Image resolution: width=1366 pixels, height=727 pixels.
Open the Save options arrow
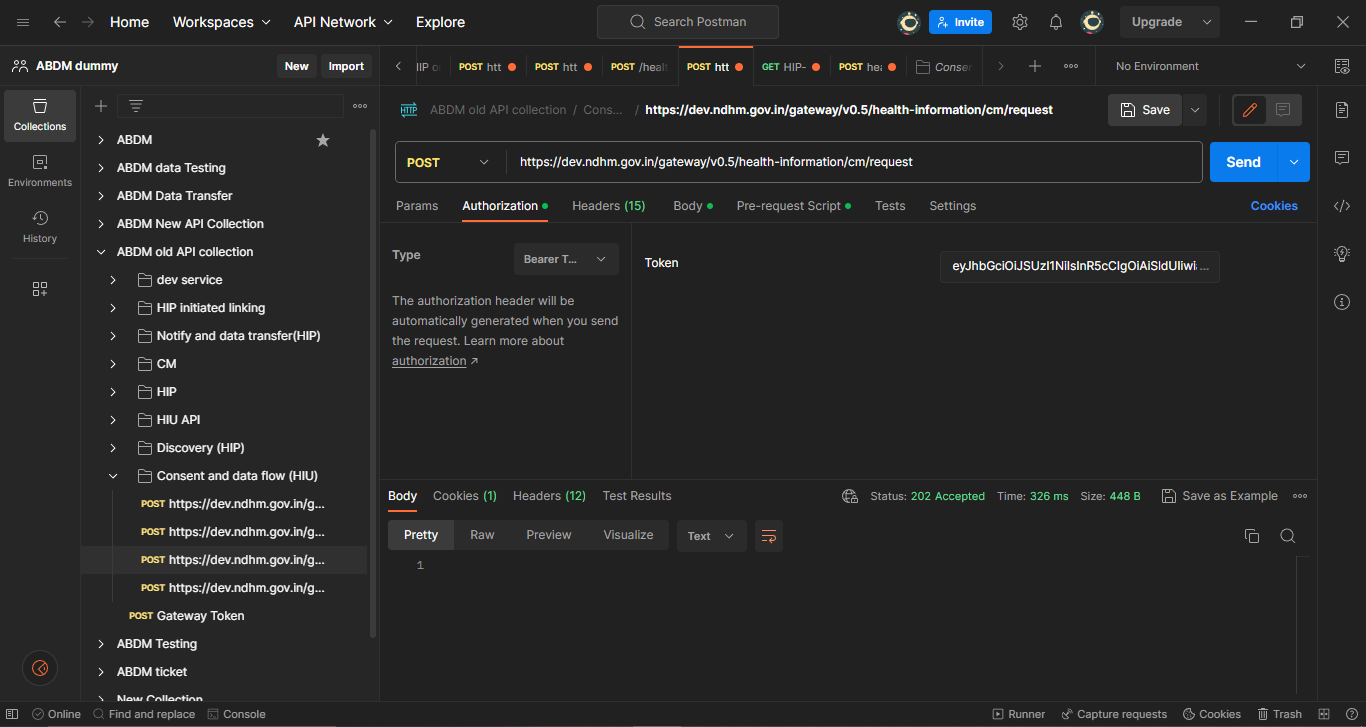(1194, 110)
